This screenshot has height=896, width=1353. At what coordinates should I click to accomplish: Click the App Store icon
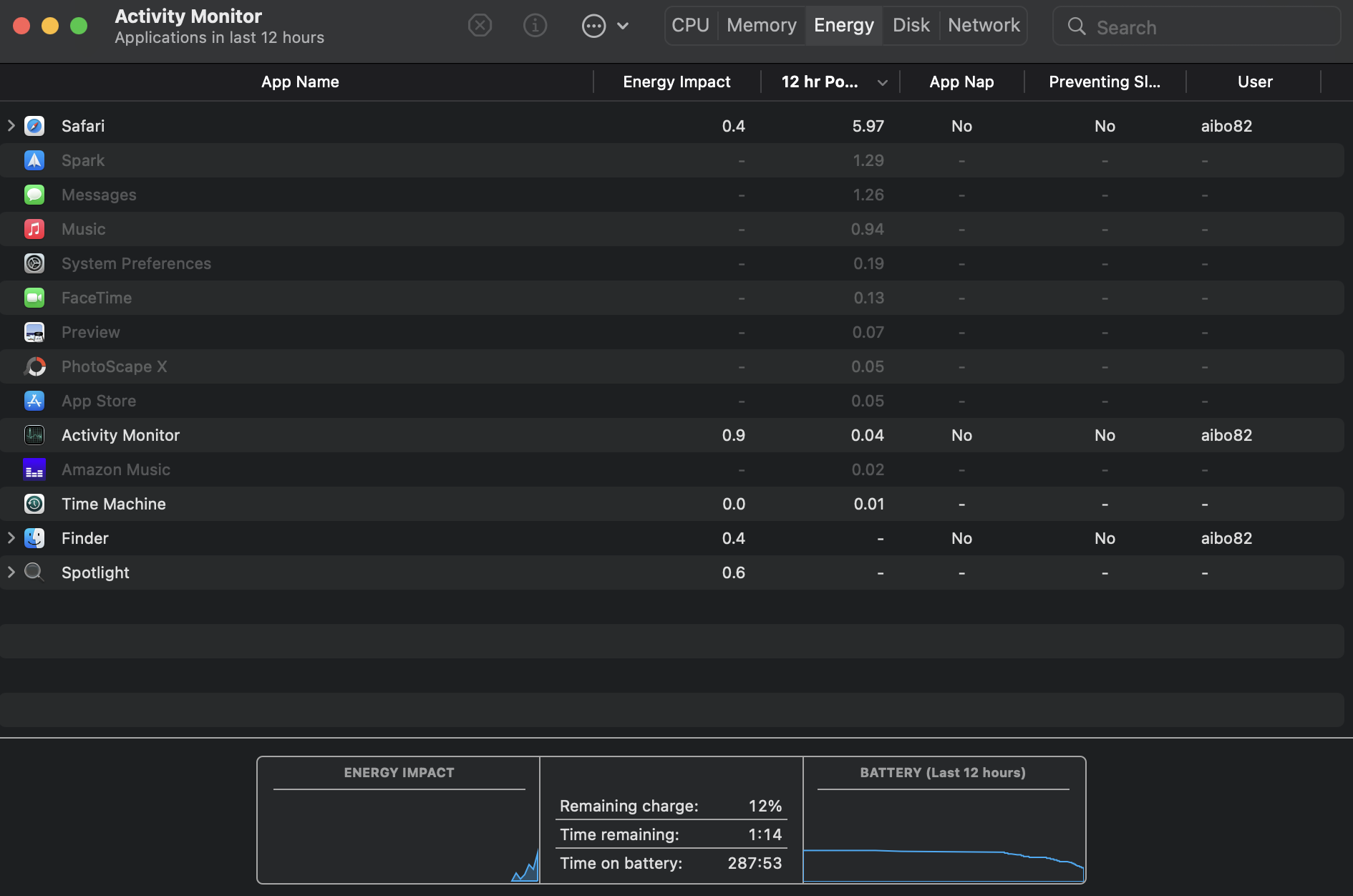pos(34,401)
